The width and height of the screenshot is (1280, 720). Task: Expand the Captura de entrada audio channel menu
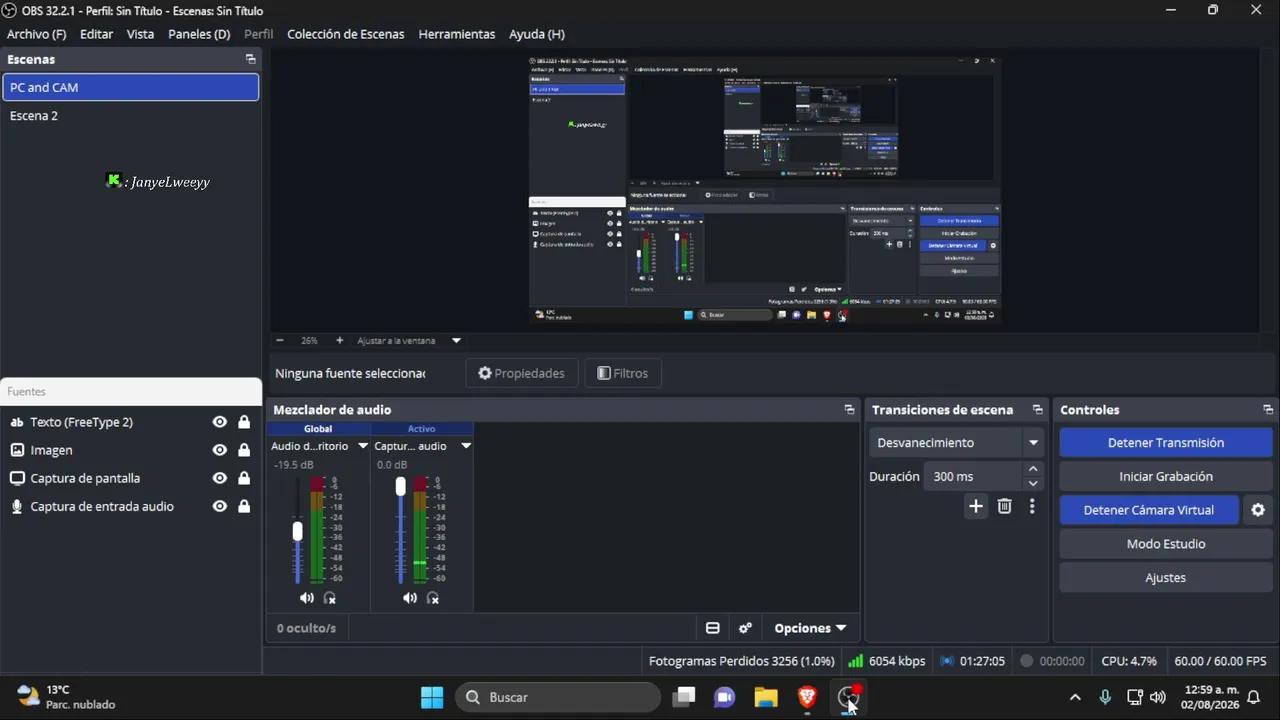pos(466,446)
